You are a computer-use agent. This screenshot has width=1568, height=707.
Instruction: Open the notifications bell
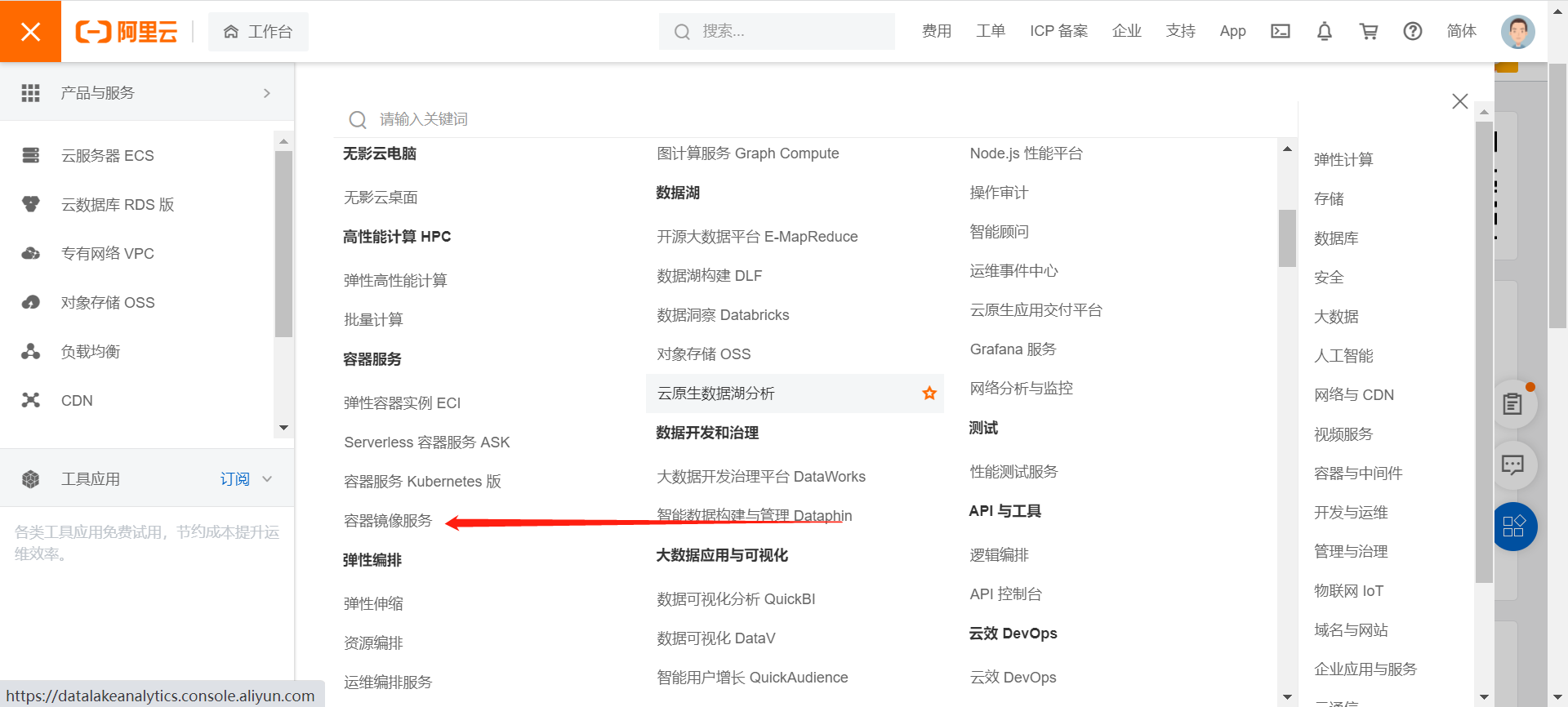pyautogui.click(x=1325, y=31)
